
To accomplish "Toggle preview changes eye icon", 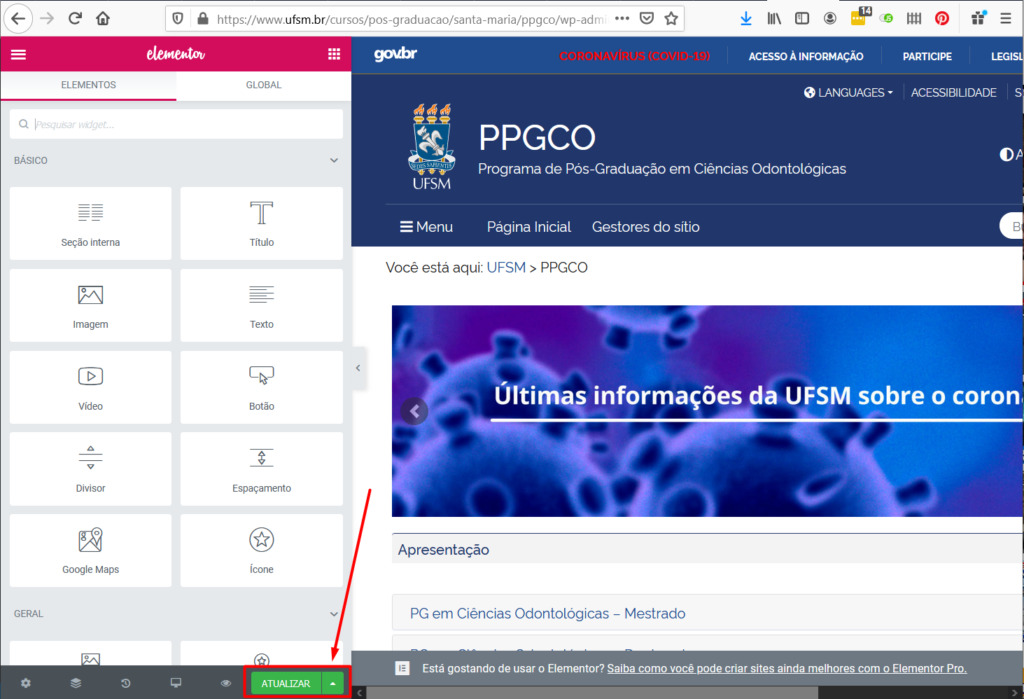I will tap(226, 683).
